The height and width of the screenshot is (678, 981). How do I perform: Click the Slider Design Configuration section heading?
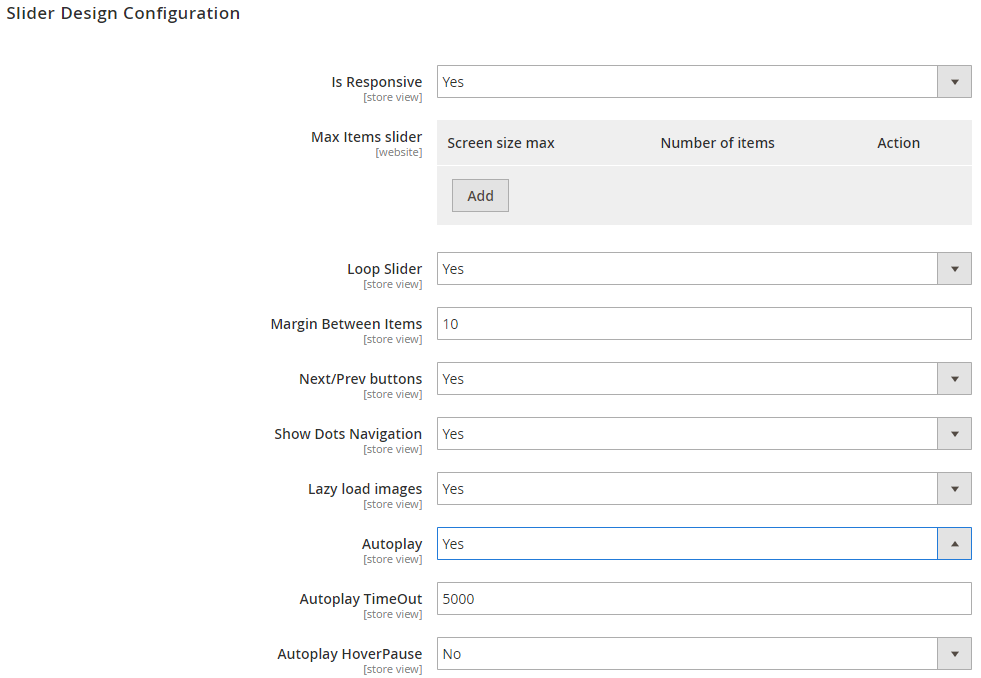point(123,14)
